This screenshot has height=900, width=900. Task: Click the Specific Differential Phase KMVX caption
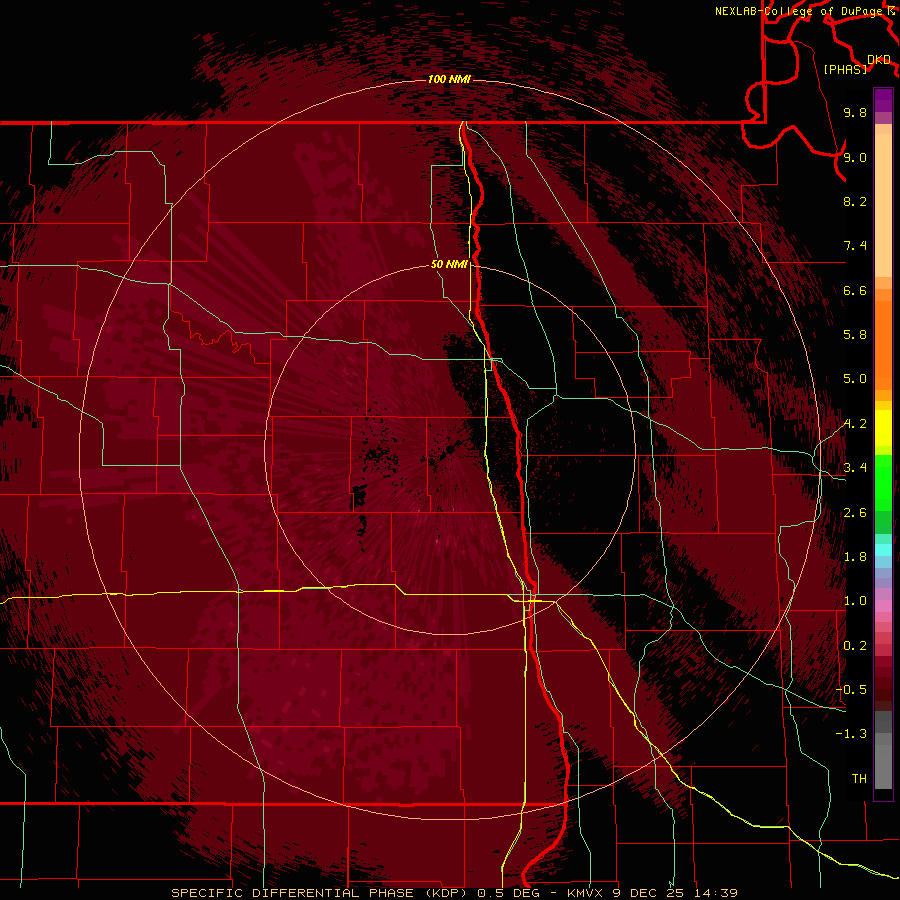pos(454,893)
